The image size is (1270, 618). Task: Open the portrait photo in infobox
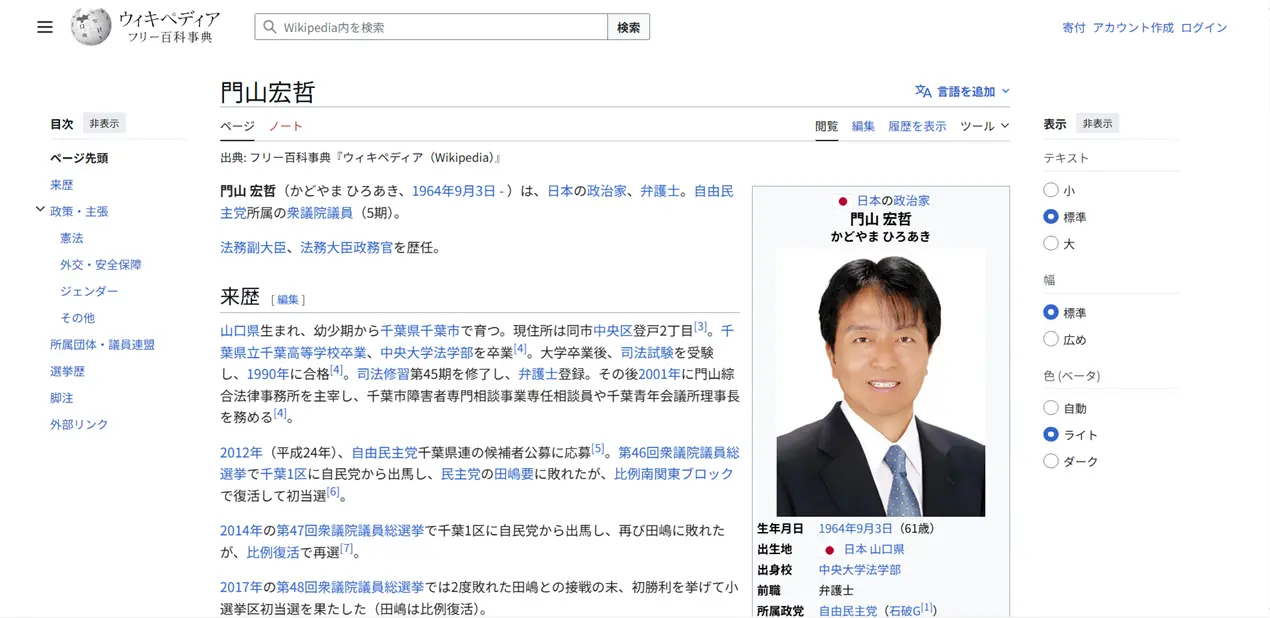click(880, 385)
